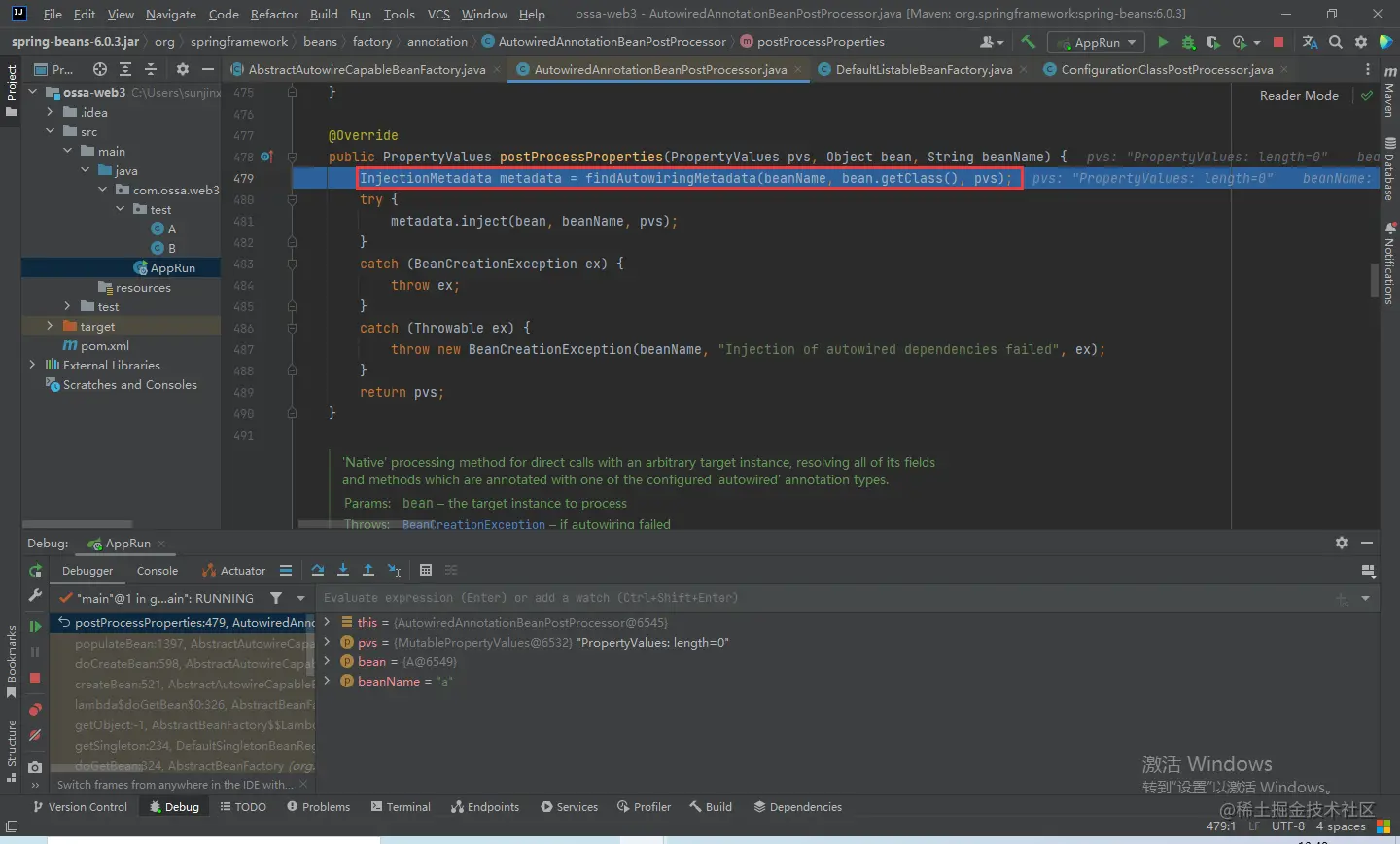Resume program in the debug sidebar

click(35, 626)
